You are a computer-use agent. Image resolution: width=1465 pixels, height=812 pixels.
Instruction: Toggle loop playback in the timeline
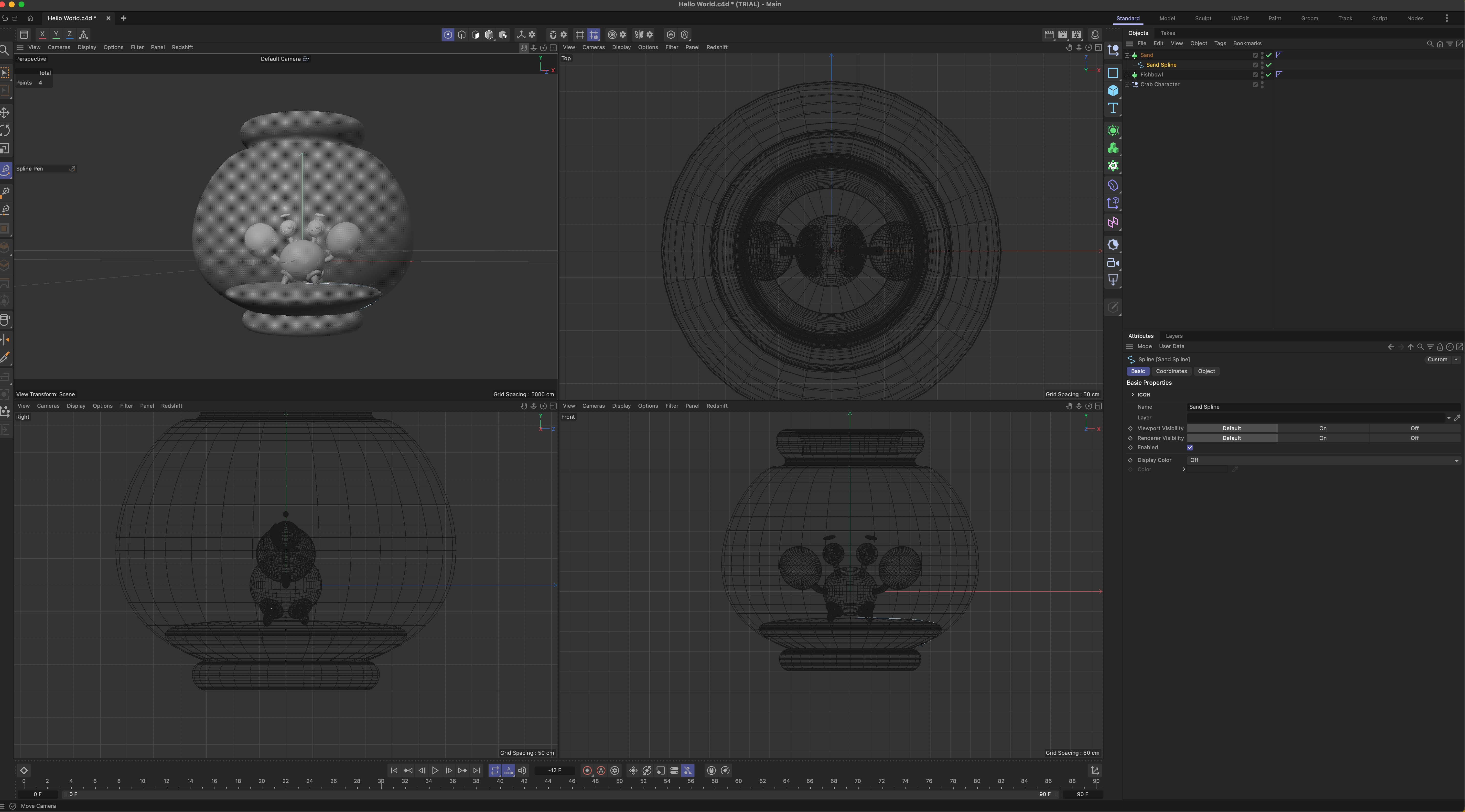pyautogui.click(x=495, y=770)
